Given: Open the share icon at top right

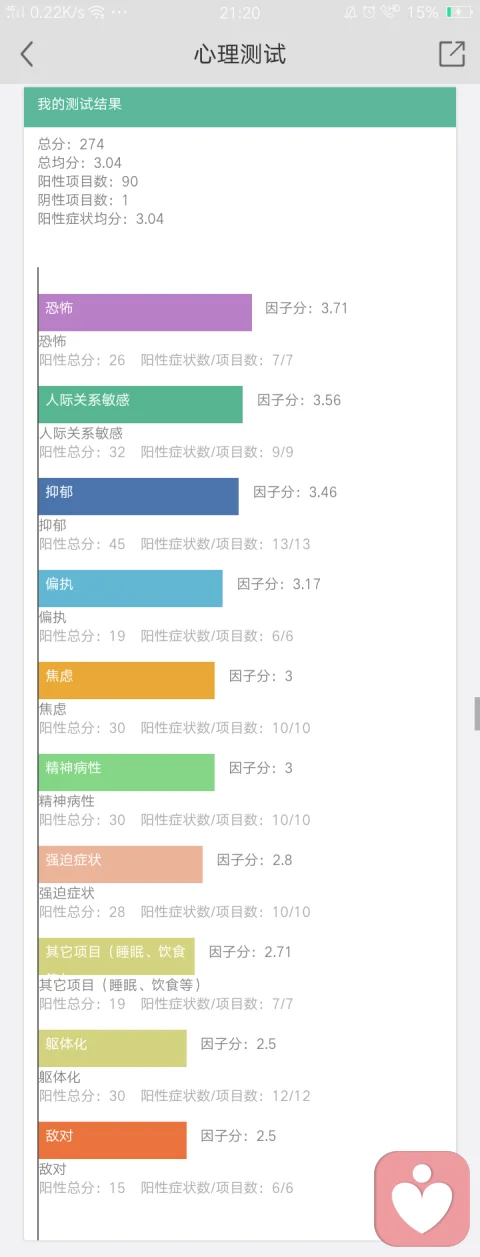Looking at the screenshot, I should (452, 54).
